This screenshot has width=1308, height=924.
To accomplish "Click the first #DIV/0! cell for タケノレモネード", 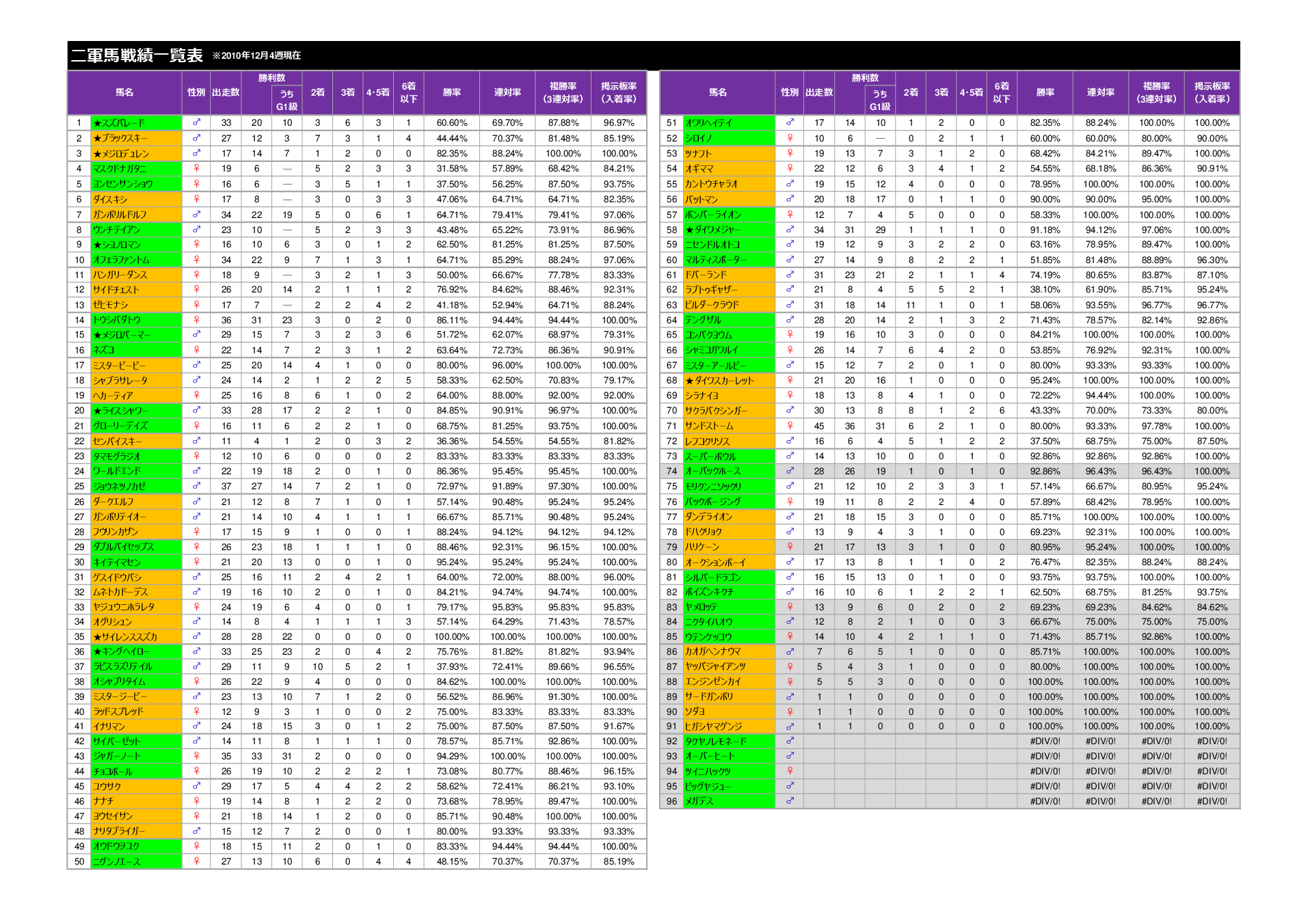I will pyautogui.click(x=1045, y=741).
